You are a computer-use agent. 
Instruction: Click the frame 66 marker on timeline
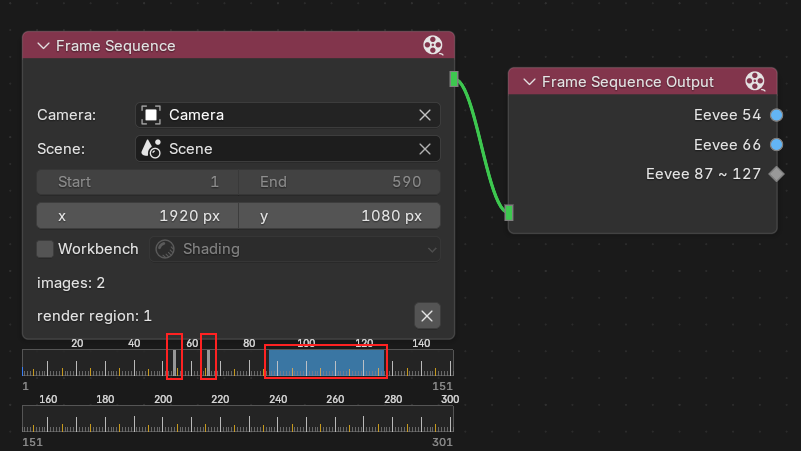pos(208,363)
